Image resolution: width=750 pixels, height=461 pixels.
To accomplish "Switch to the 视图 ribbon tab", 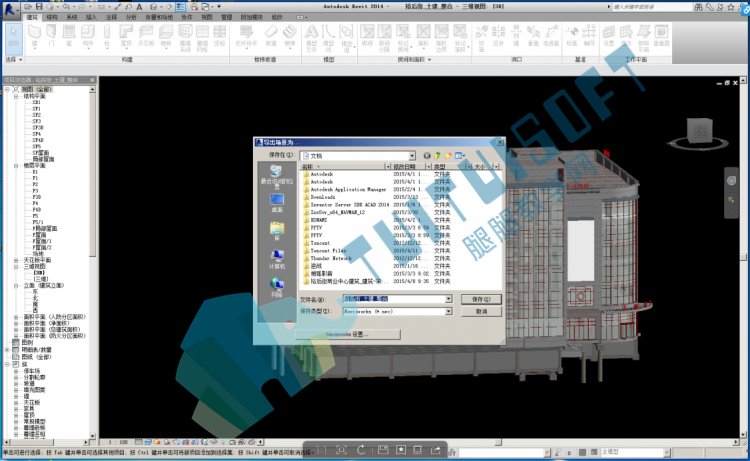I will point(207,17).
